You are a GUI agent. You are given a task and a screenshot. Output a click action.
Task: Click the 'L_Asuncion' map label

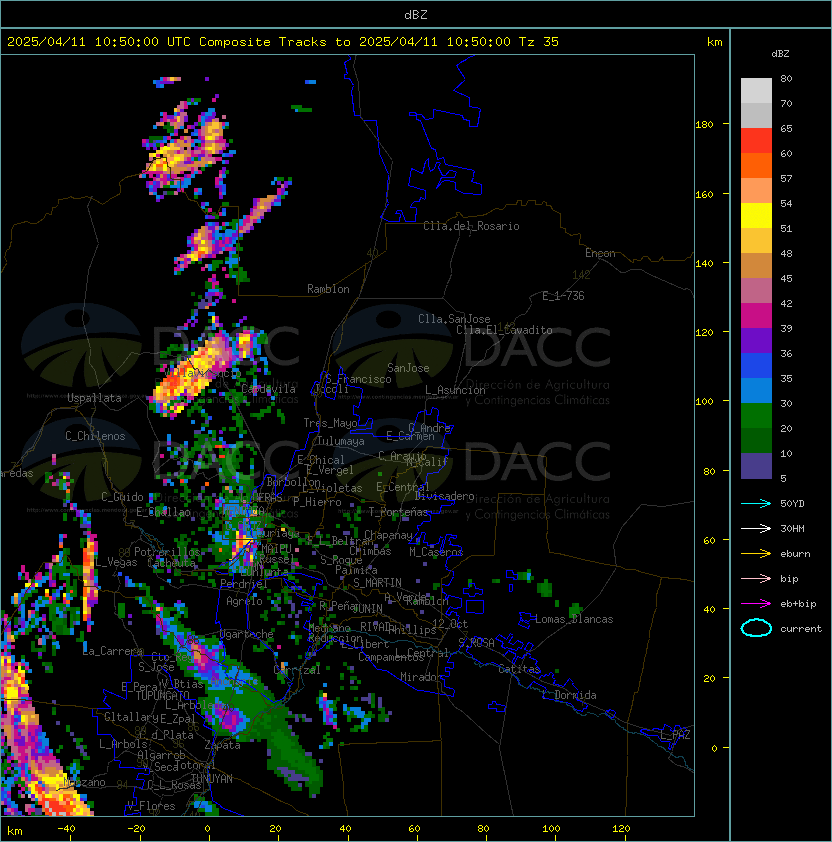pyautogui.click(x=455, y=390)
